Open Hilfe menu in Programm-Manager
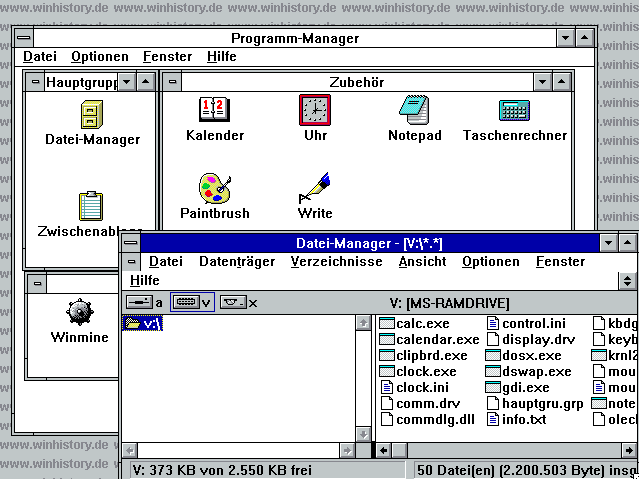Viewport: 639px width, 479px height. point(221,56)
